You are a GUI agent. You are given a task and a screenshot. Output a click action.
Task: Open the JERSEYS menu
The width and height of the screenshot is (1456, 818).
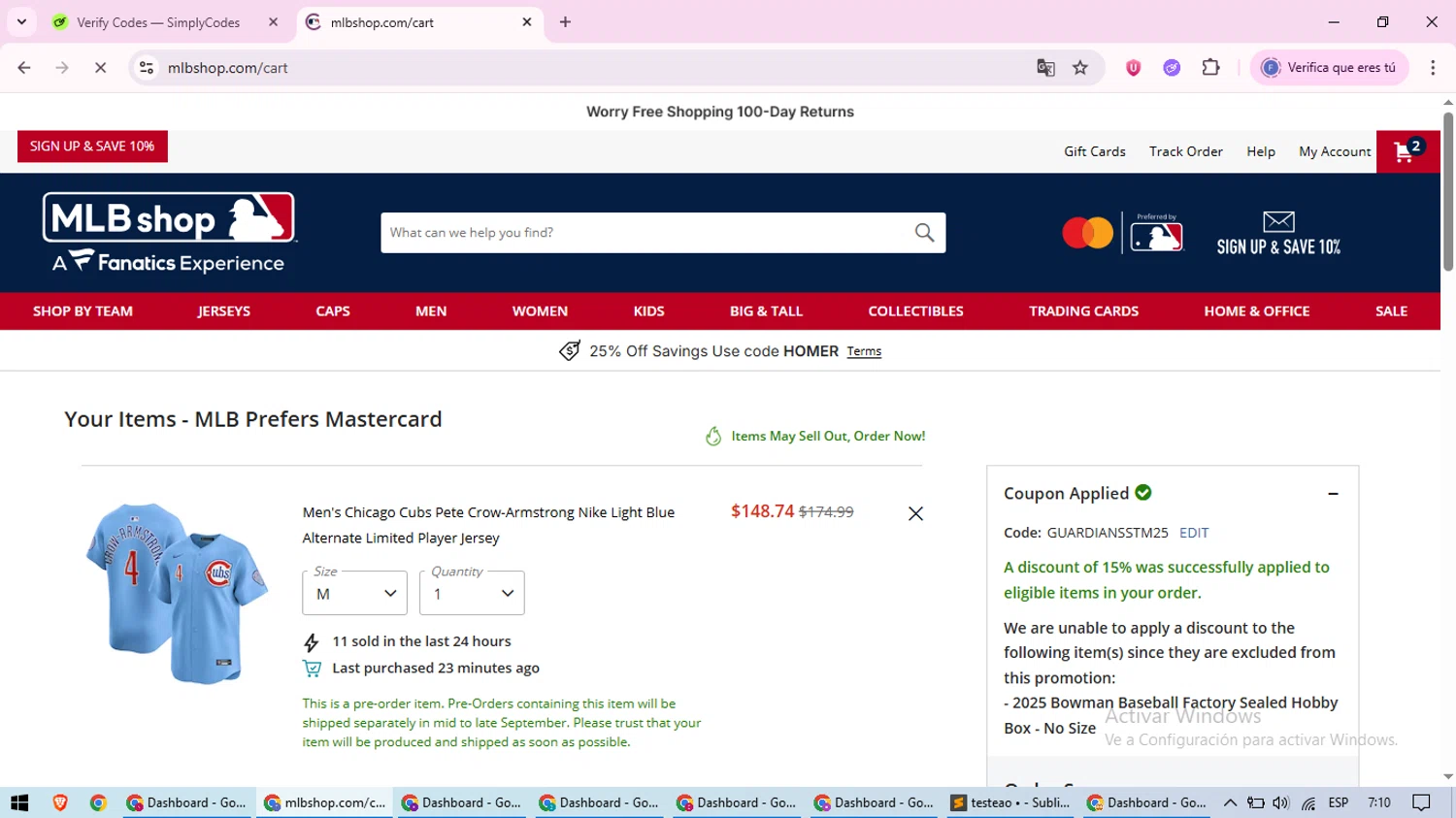pos(223,311)
